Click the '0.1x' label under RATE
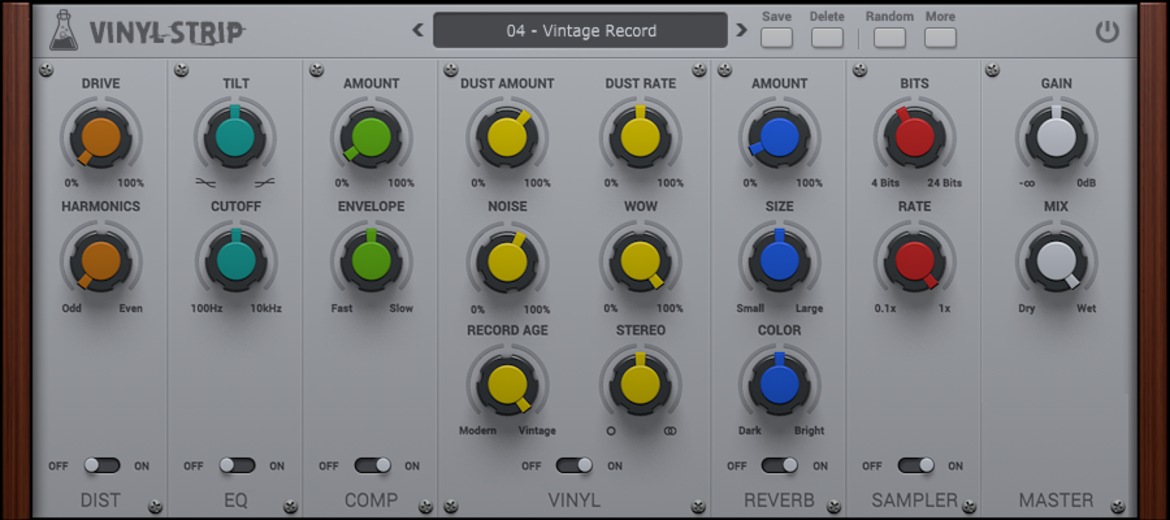The image size is (1170, 520). [885, 308]
